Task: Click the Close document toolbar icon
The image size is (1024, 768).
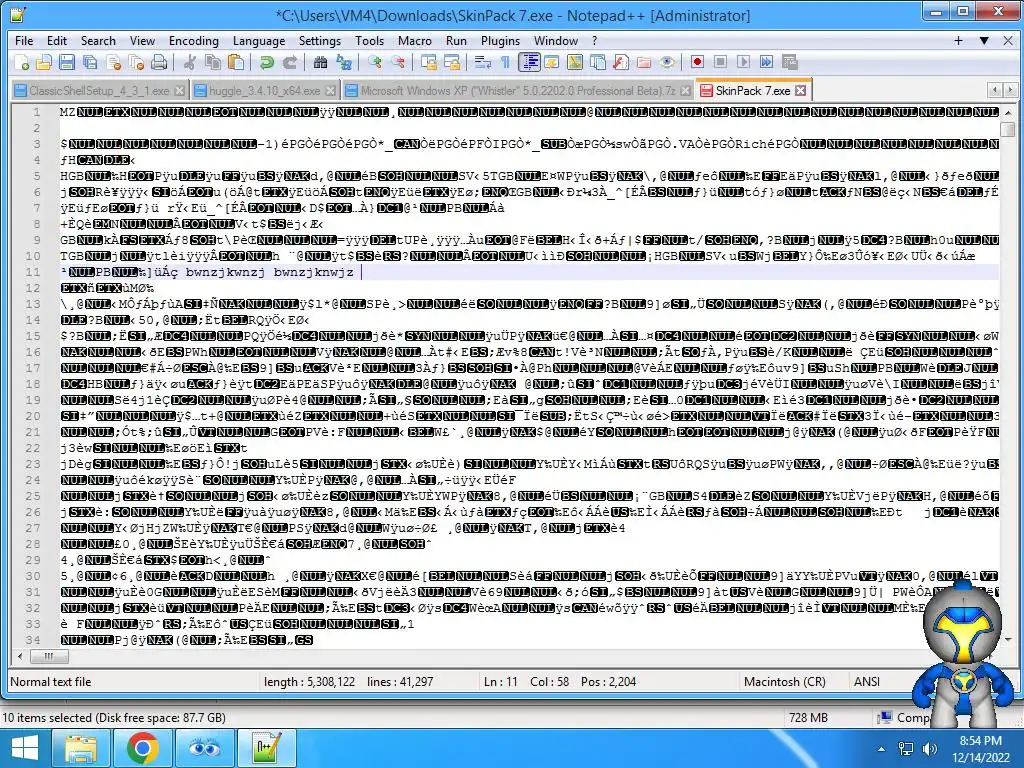Action: pyautogui.click(x=114, y=62)
